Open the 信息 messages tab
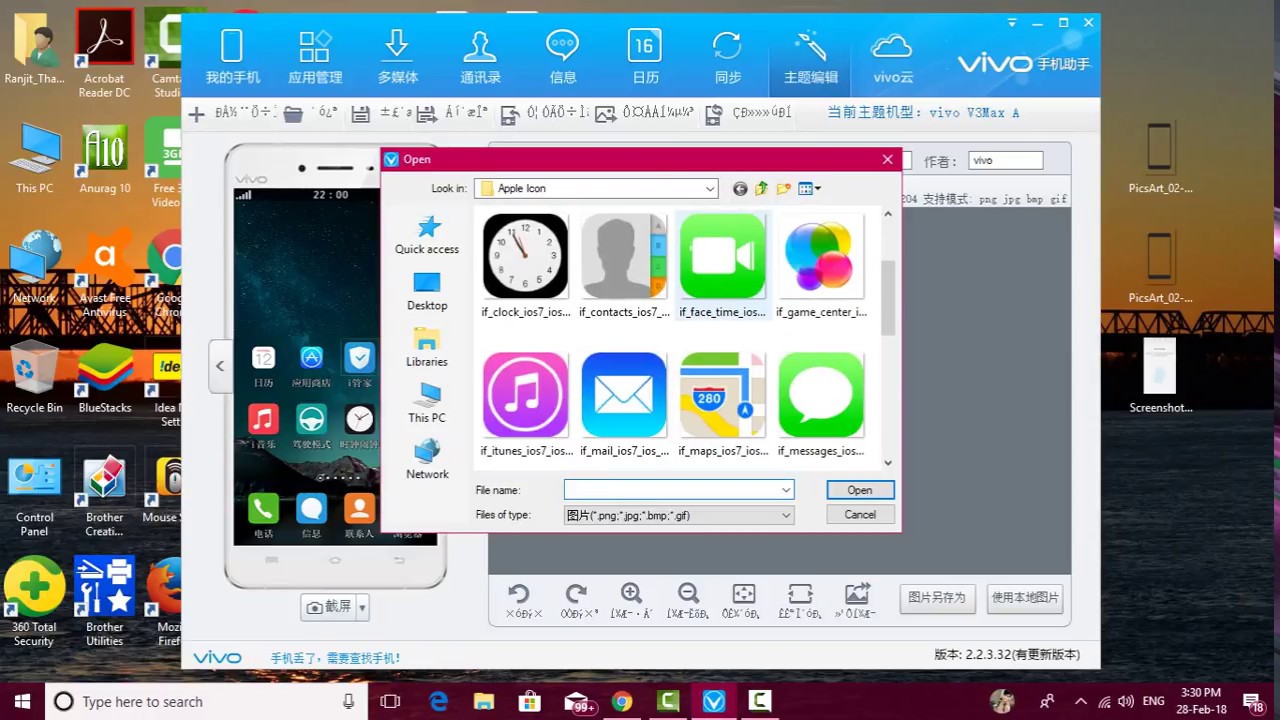 click(x=563, y=56)
